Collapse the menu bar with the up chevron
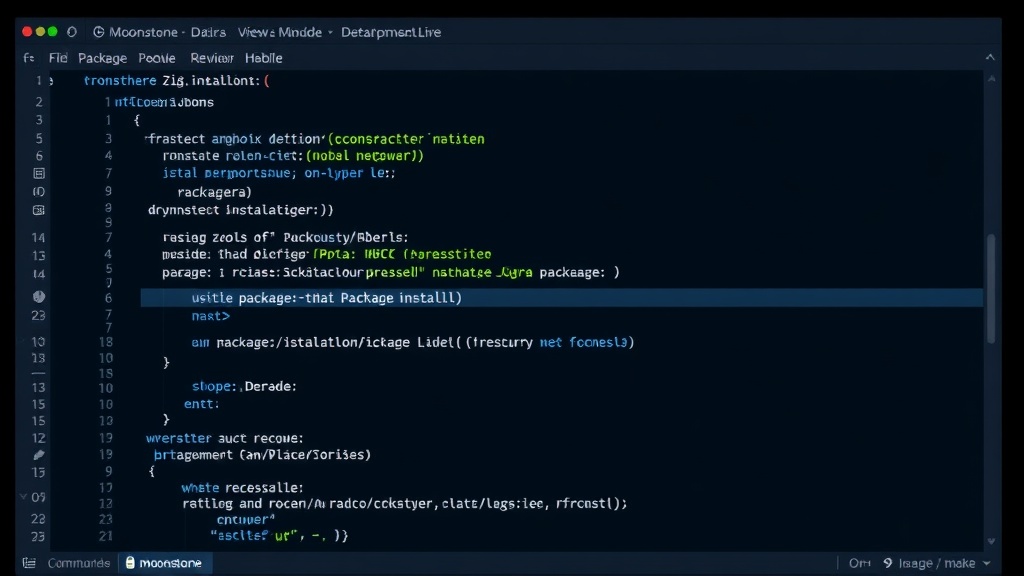The image size is (1024, 576). [990, 57]
